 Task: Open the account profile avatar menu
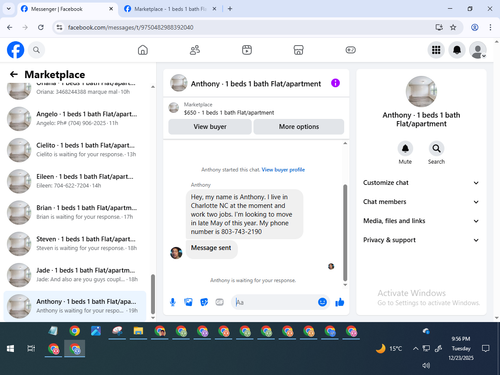pos(478,50)
